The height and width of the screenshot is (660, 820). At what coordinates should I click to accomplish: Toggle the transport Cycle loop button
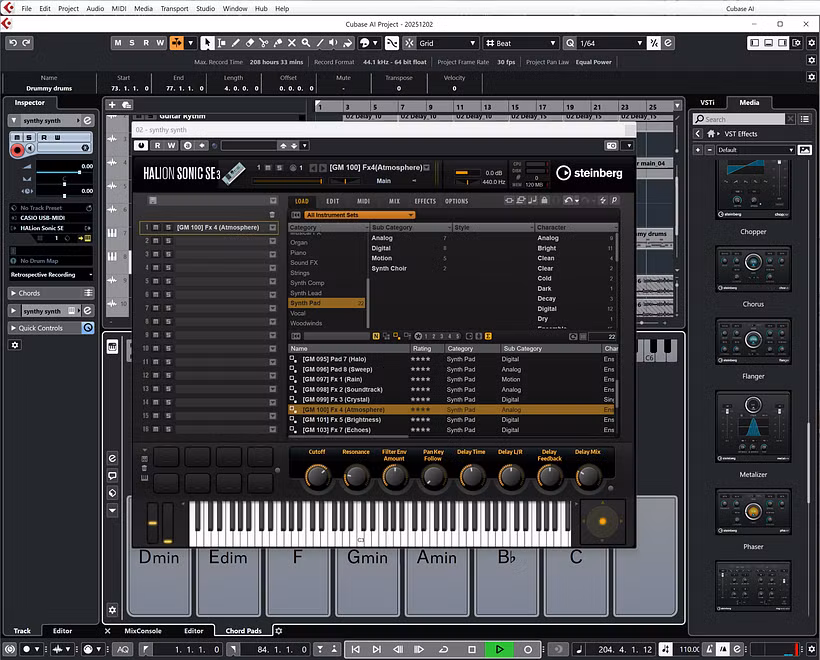pyautogui.click(x=443, y=649)
